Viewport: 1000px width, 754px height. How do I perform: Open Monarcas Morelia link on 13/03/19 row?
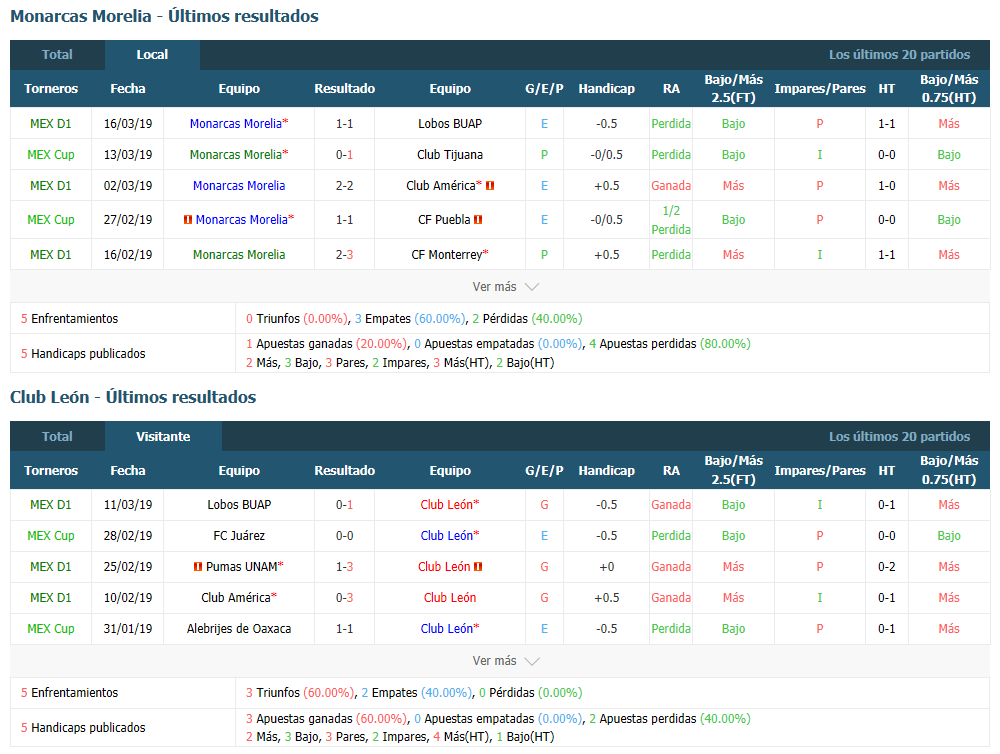(x=235, y=154)
